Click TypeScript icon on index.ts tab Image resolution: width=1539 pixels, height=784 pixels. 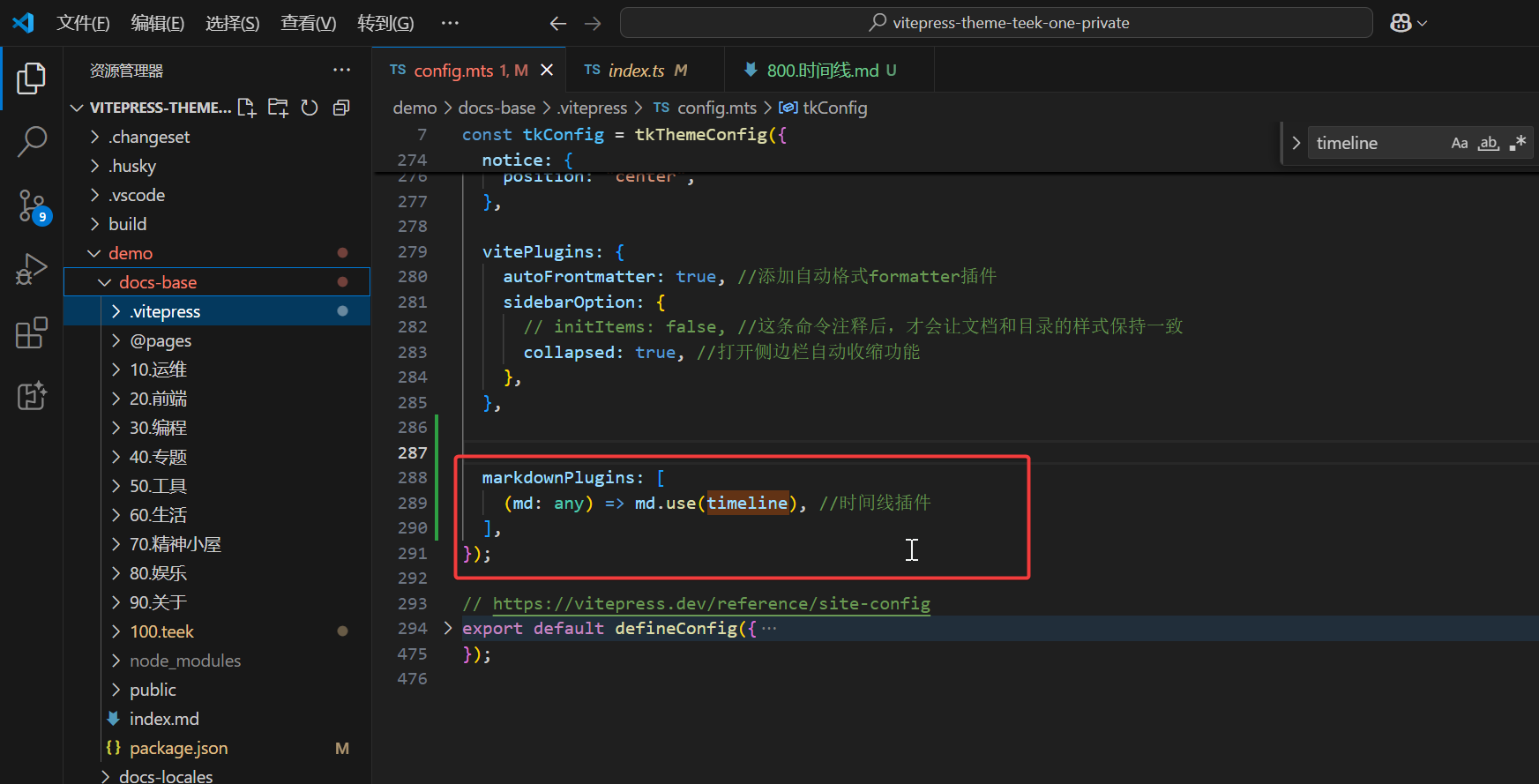click(x=592, y=70)
